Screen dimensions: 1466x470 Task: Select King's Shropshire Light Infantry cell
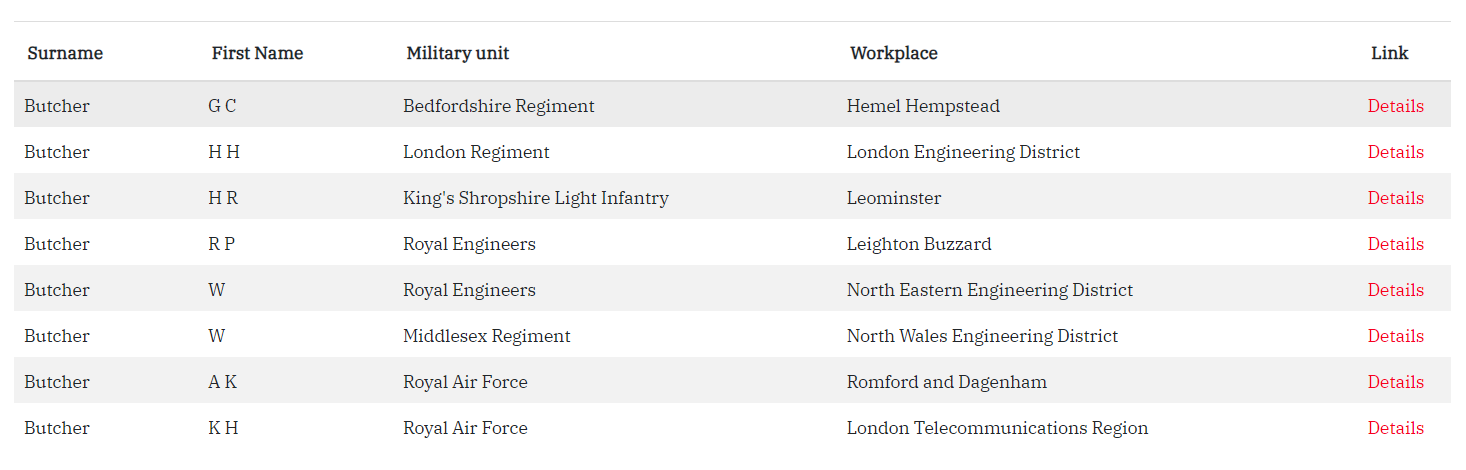[535, 198]
